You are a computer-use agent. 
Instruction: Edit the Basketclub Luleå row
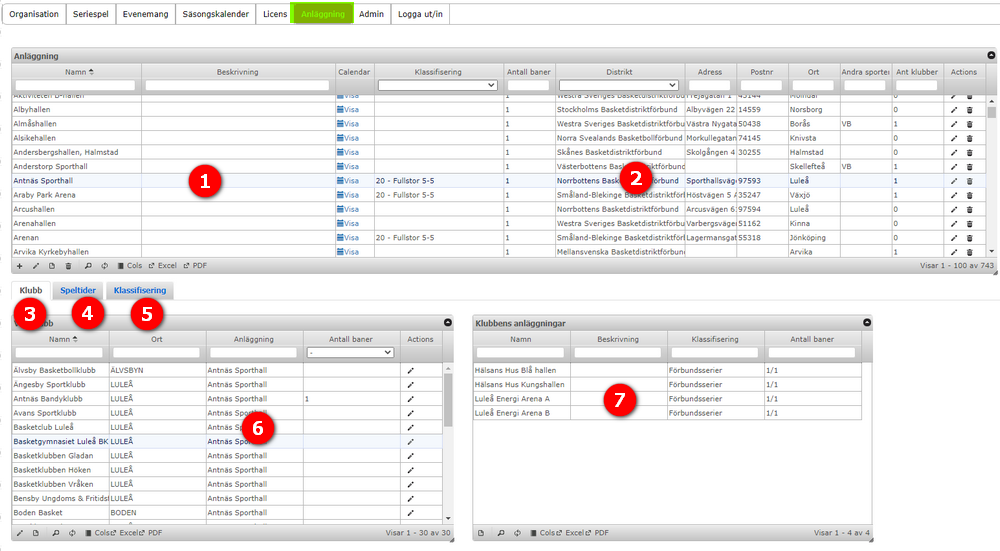(x=411, y=427)
